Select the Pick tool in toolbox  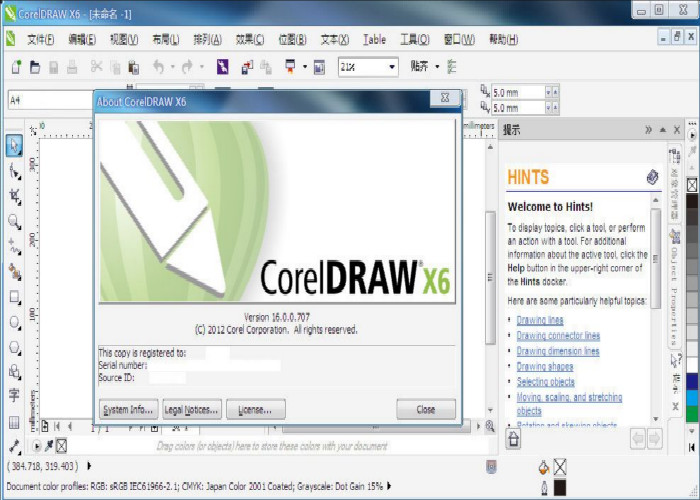[x=14, y=146]
